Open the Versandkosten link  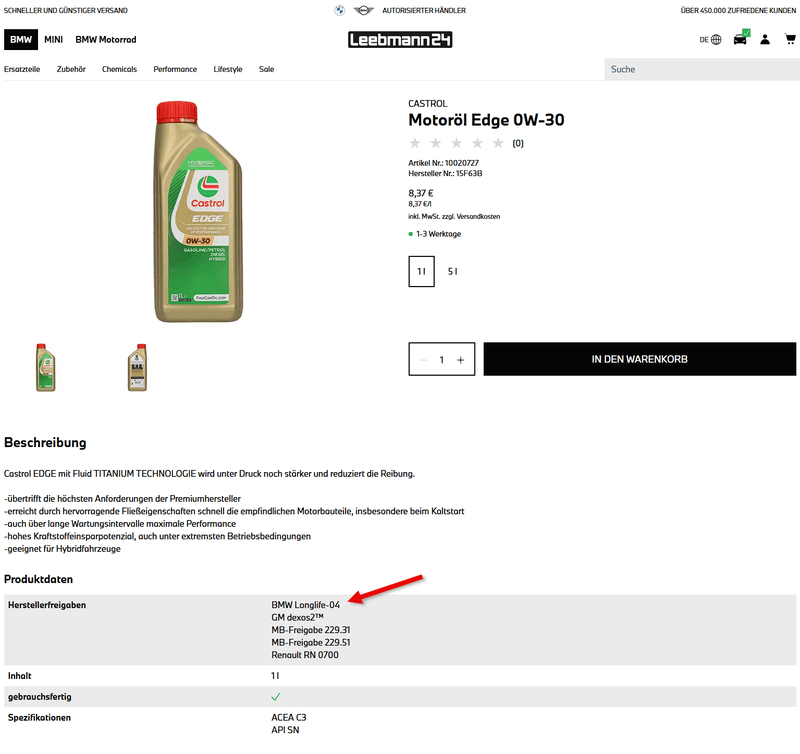pos(480,216)
